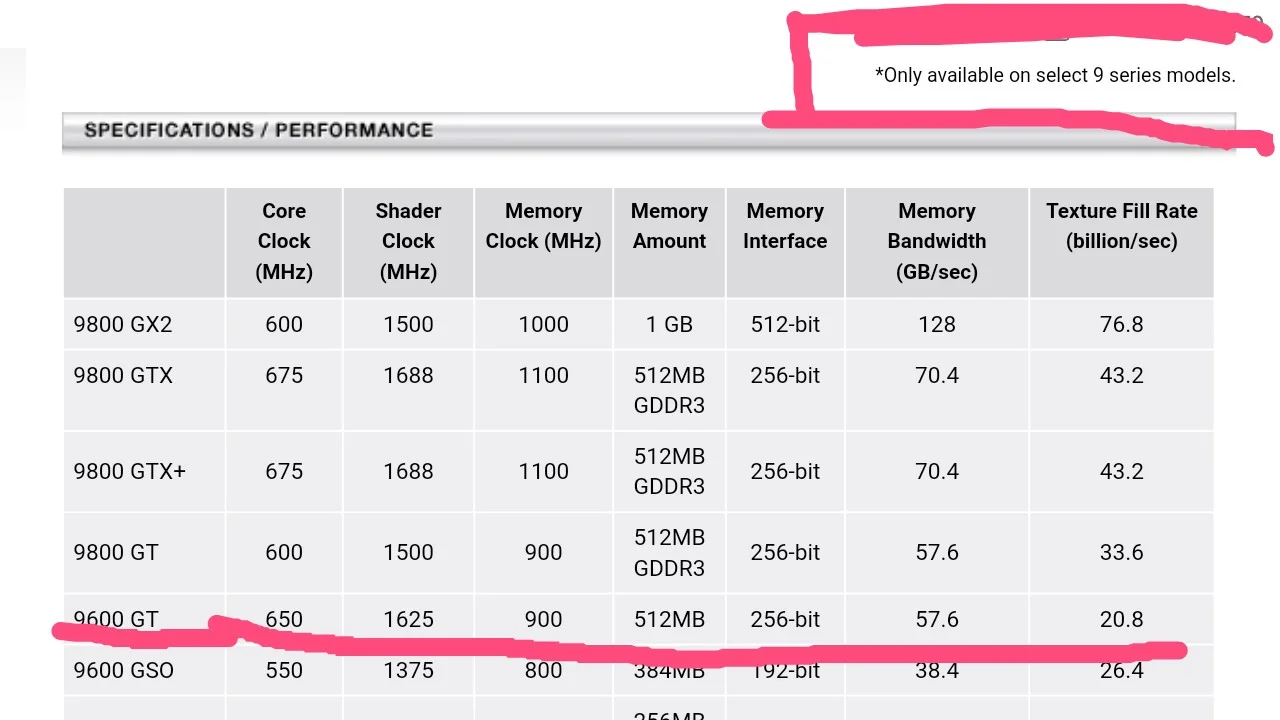
Task: Click core clock 650 in the 9600 GT row
Action: coord(284,619)
